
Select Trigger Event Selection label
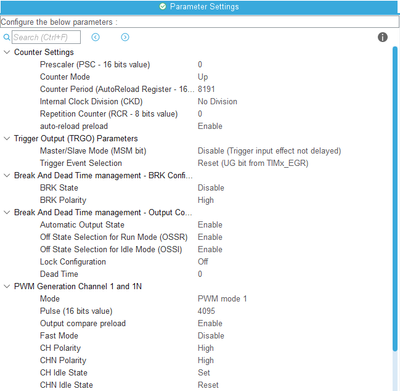click(x=81, y=163)
